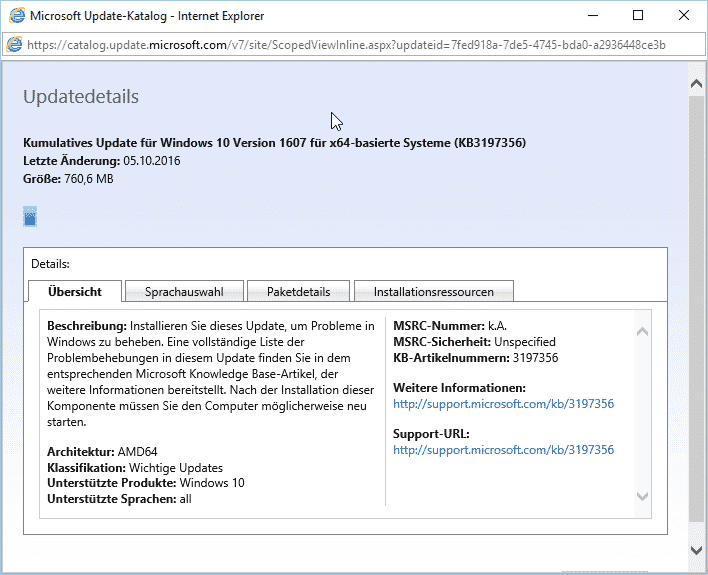Click the Updatedetails heading
This screenshot has height=575, width=708.
(x=81, y=97)
